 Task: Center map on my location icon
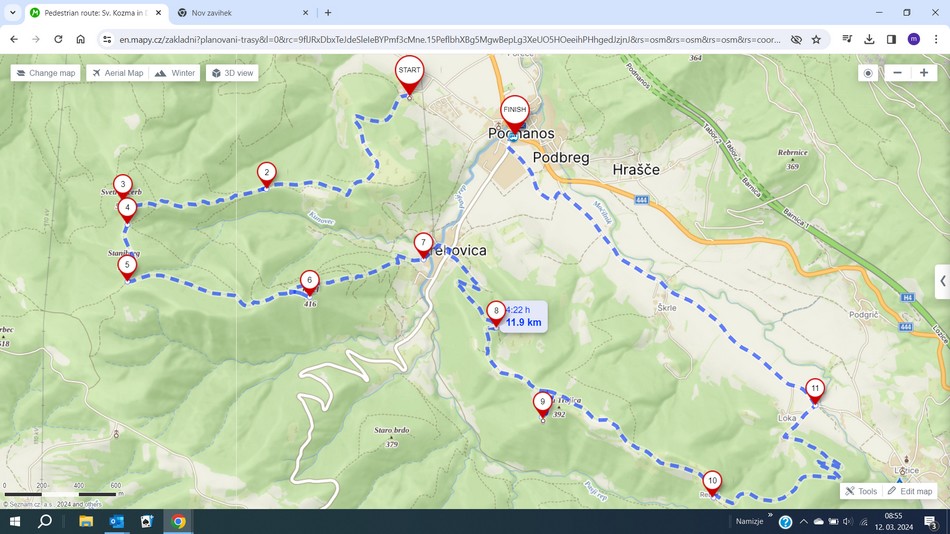[x=868, y=73]
